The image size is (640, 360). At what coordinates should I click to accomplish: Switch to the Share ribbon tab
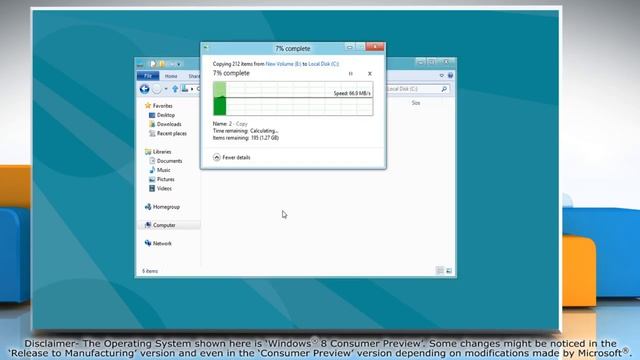(x=194, y=76)
